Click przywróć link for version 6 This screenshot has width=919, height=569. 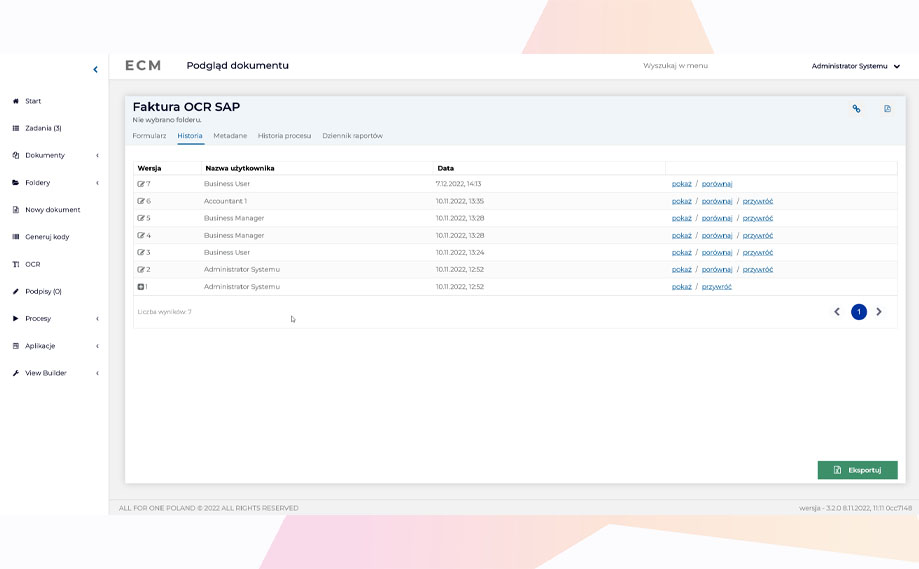coord(758,201)
